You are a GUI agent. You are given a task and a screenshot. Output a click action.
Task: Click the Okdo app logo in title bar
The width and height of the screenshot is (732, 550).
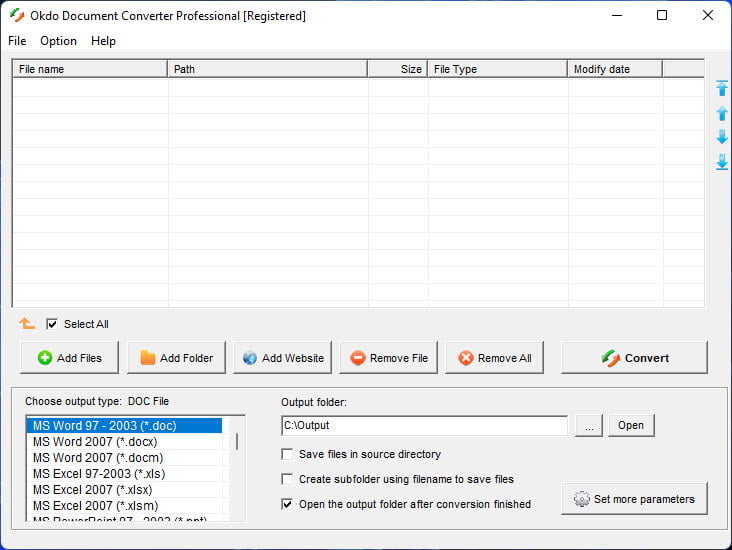pyautogui.click(x=17, y=15)
